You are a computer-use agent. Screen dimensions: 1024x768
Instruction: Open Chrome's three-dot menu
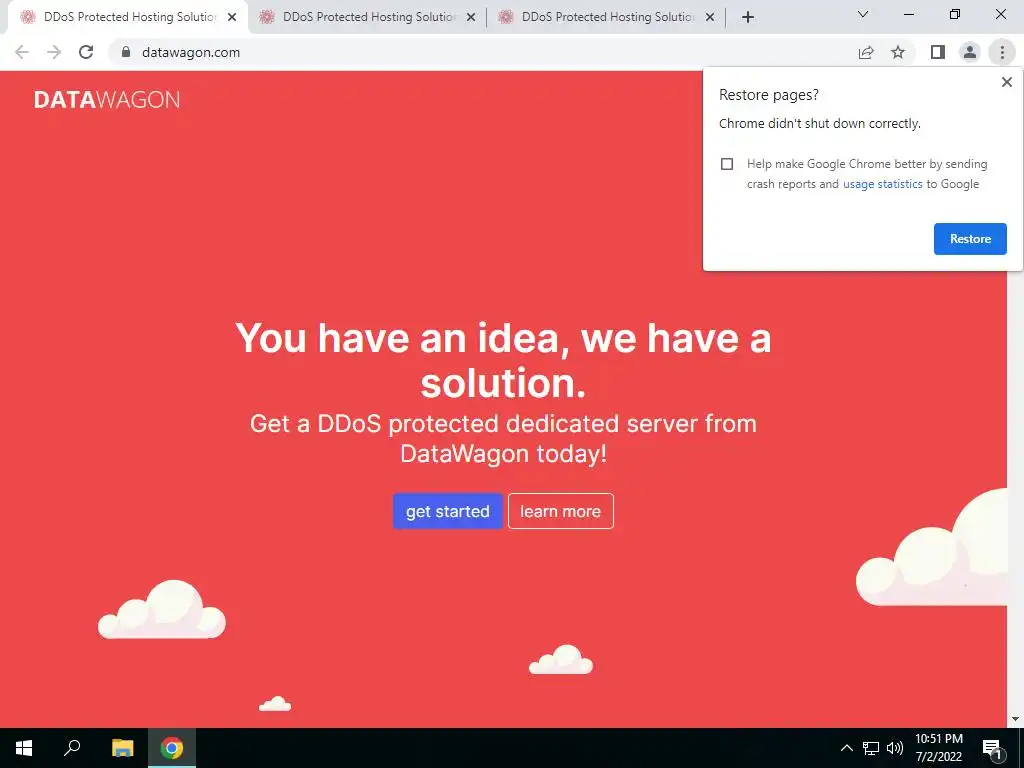click(x=1002, y=52)
